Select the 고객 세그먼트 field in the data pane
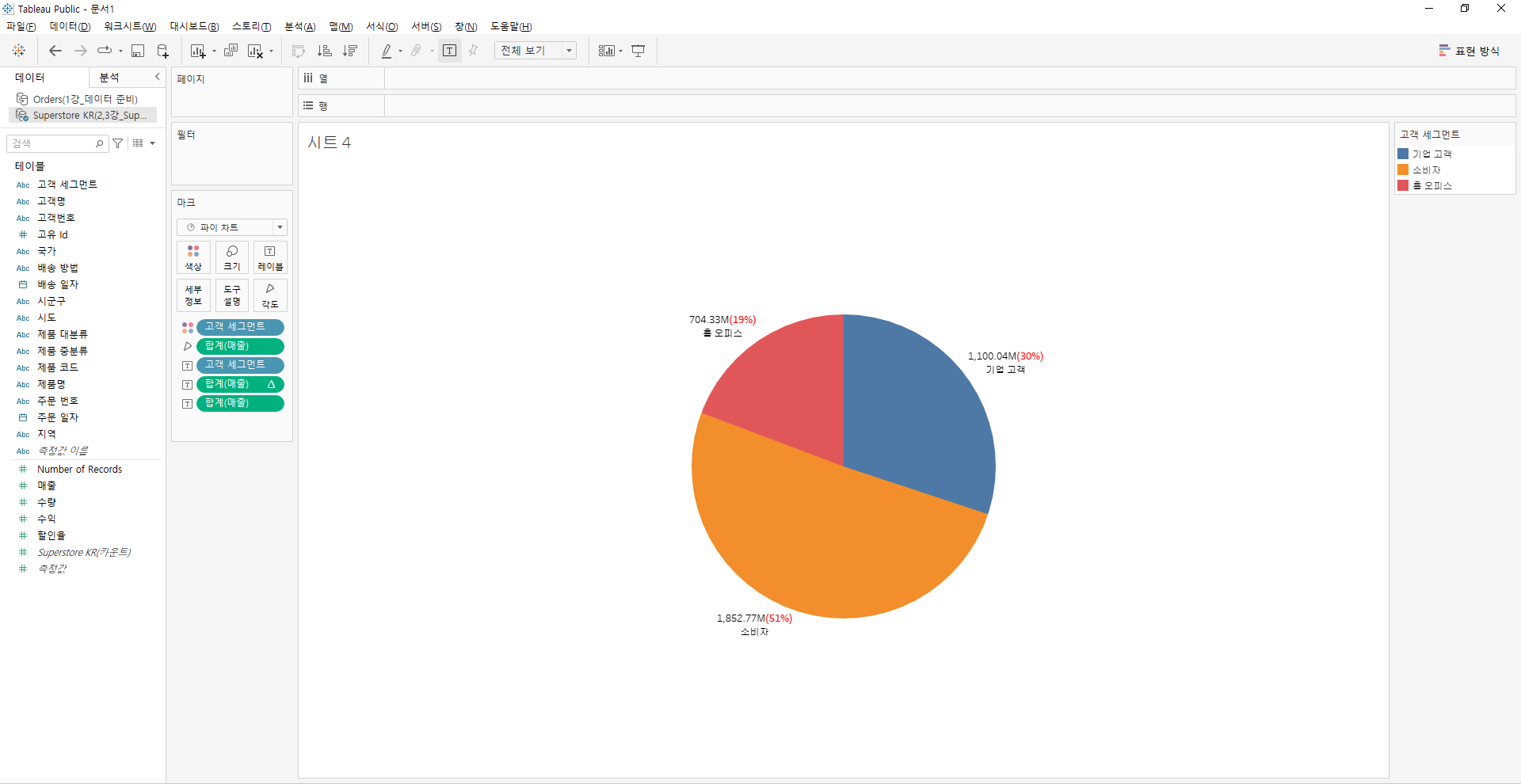Screen dimensions: 1521x784 (x=67, y=185)
